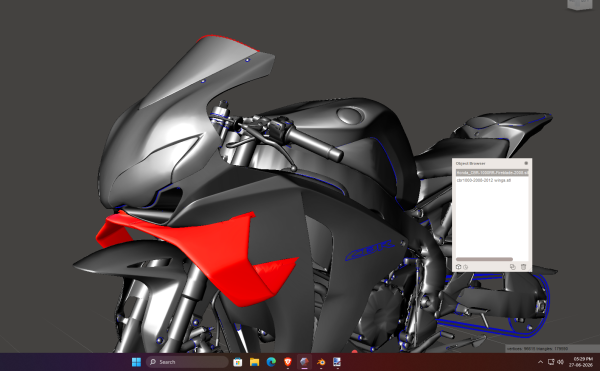Open the Windows Start menu
Image resolution: width=600 pixels, height=371 pixels.
pos(136,362)
